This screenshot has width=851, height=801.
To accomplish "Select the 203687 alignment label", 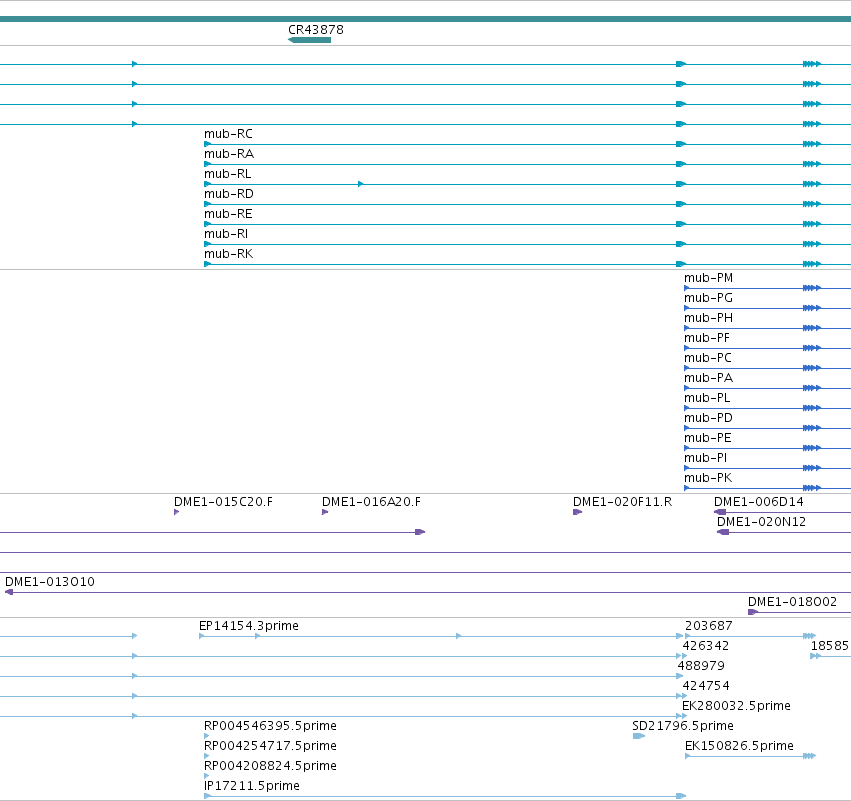I will click(x=709, y=626).
